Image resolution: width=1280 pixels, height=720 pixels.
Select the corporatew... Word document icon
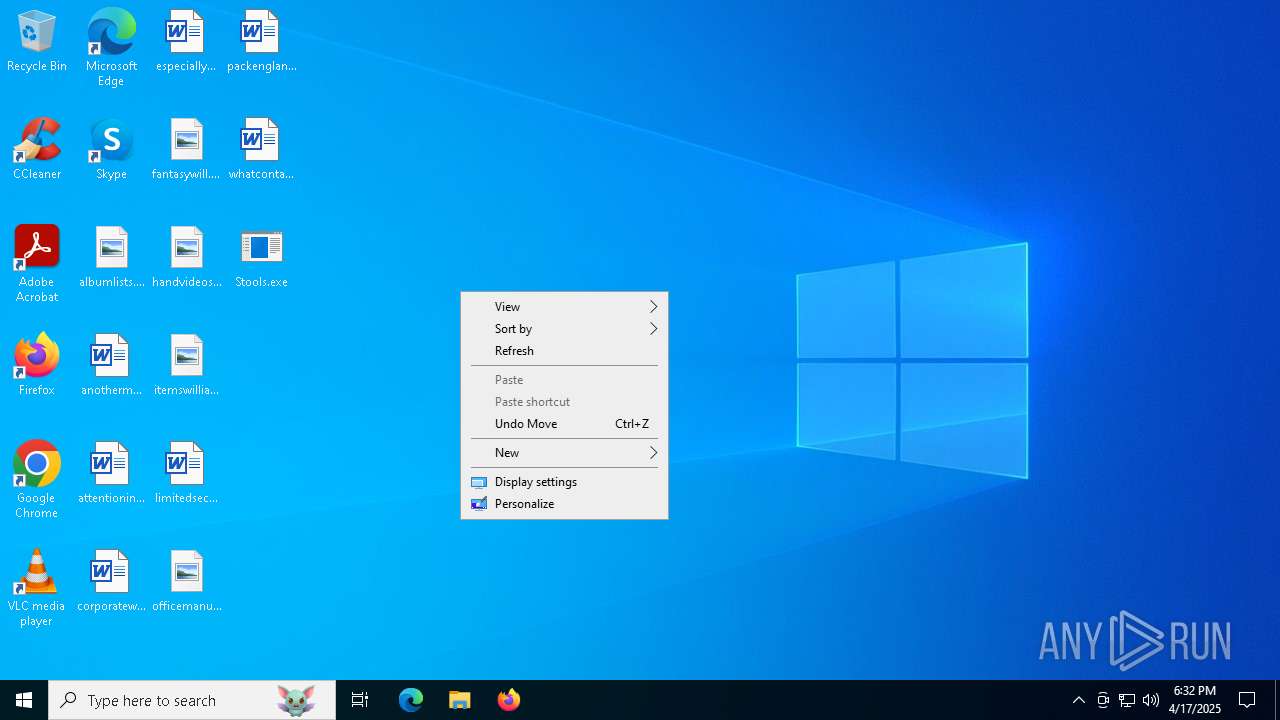(x=111, y=582)
